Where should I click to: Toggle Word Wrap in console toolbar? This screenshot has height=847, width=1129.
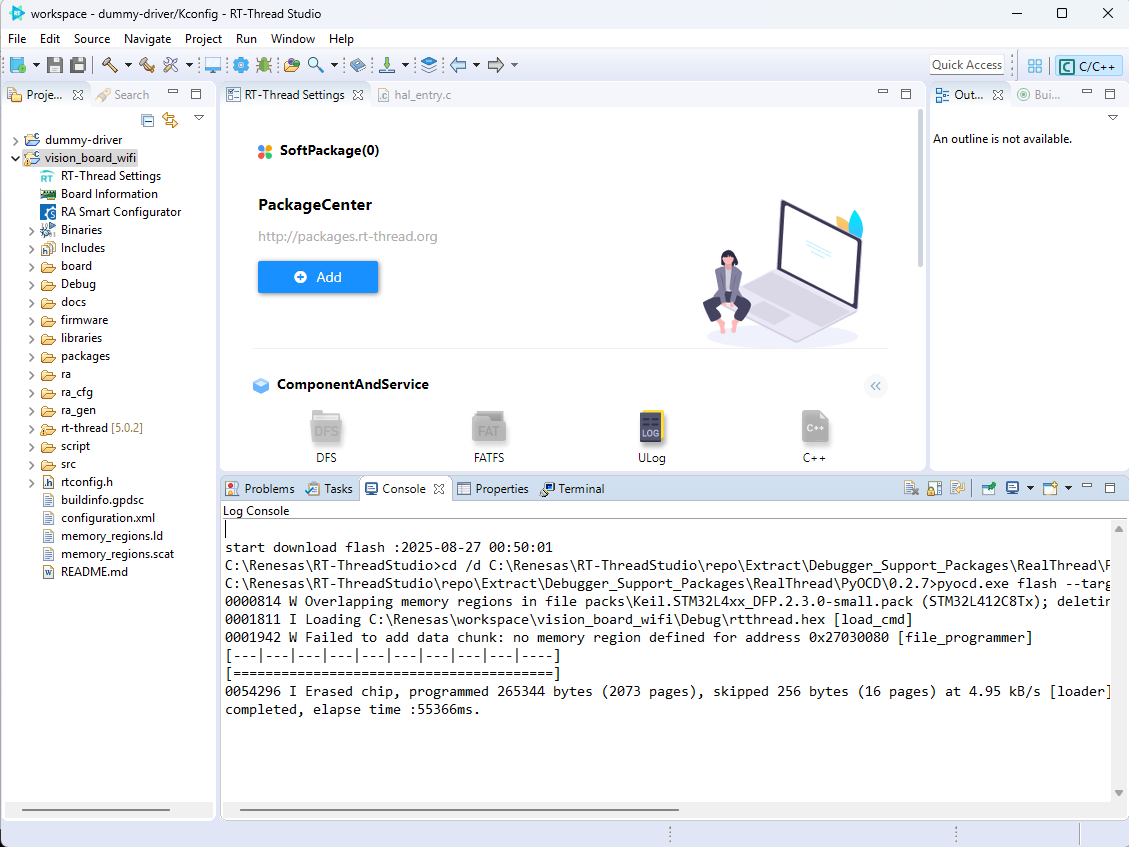click(x=957, y=489)
